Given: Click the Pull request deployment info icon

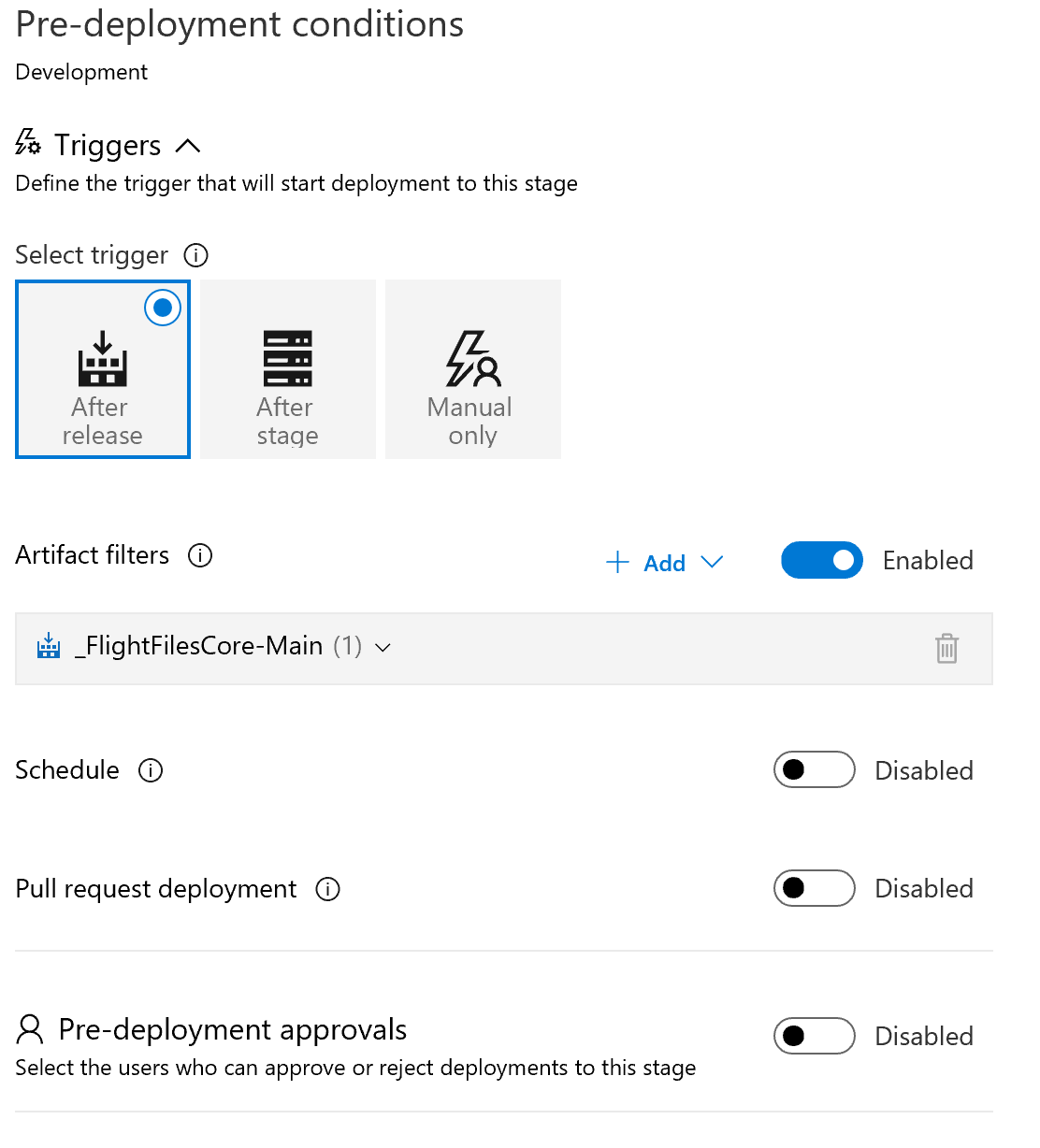Looking at the screenshot, I should [x=327, y=889].
